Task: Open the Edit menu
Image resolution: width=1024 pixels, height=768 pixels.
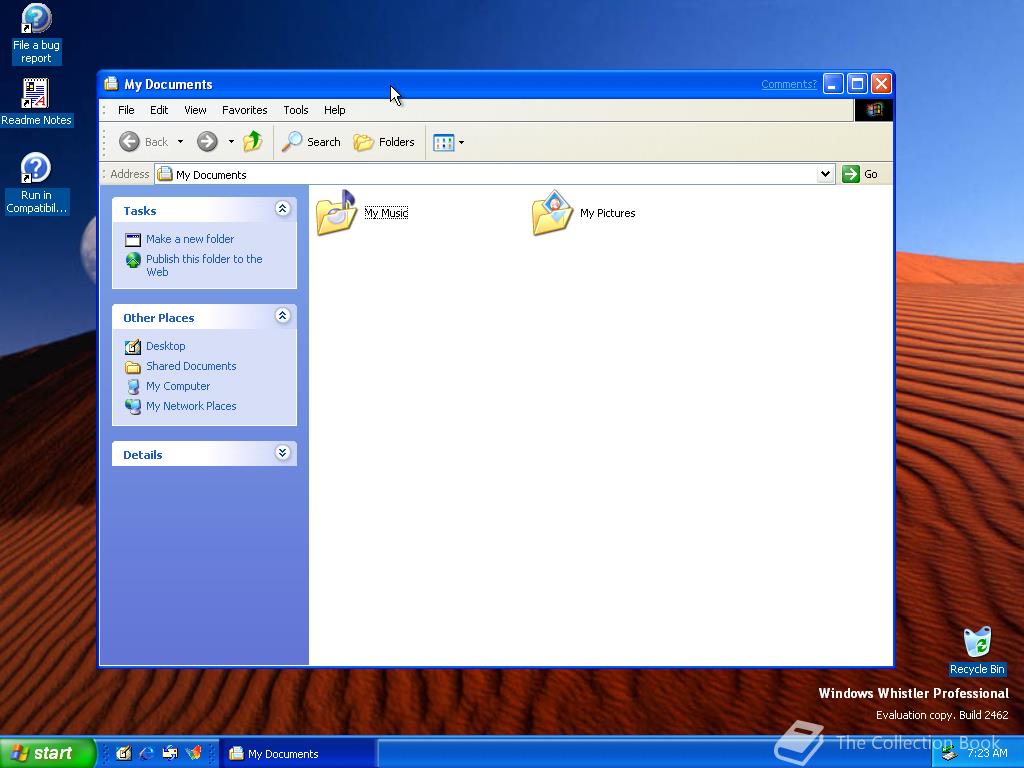Action: (159, 110)
